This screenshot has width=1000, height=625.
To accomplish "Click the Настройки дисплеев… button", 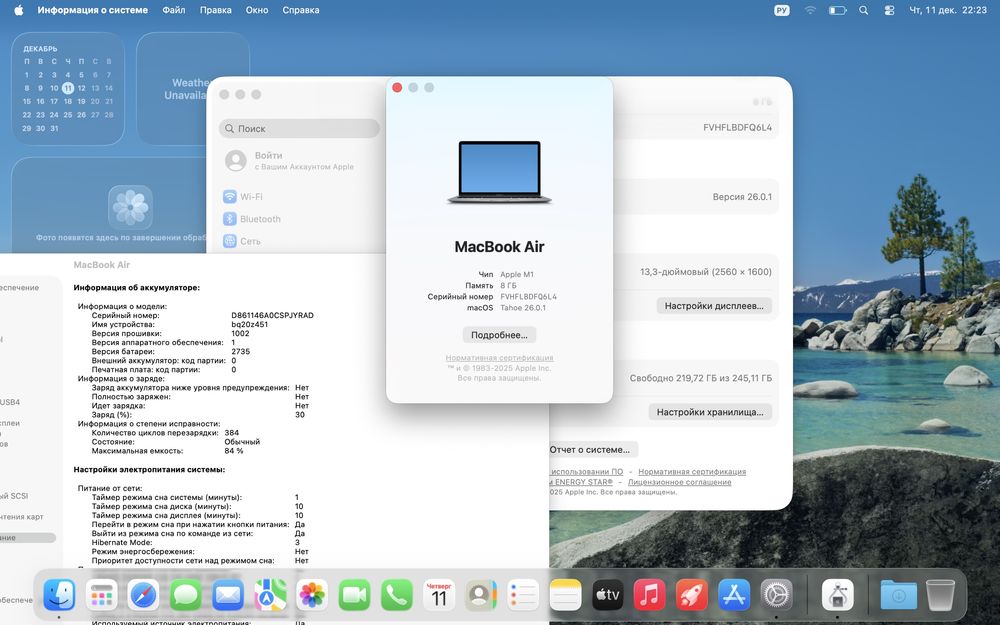I will (714, 305).
